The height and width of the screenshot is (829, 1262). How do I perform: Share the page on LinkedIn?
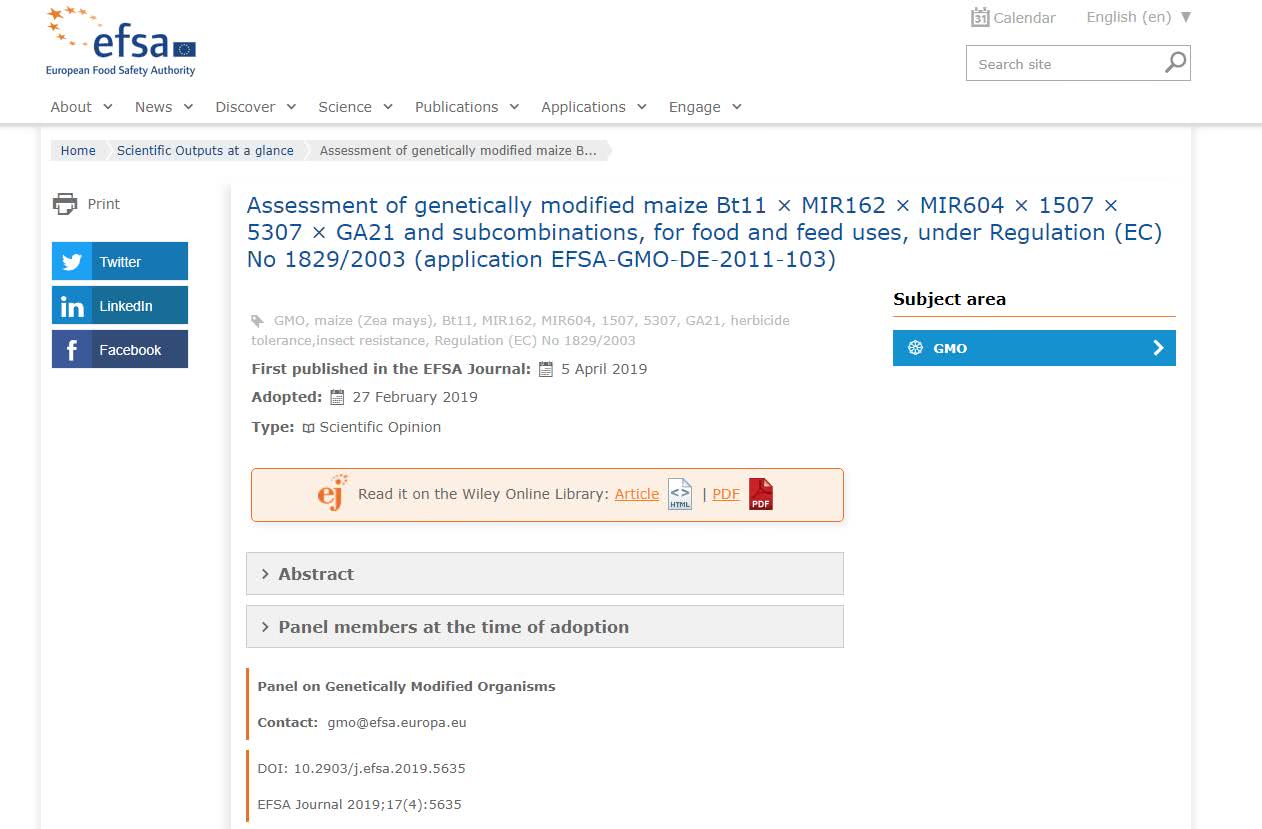tap(120, 306)
